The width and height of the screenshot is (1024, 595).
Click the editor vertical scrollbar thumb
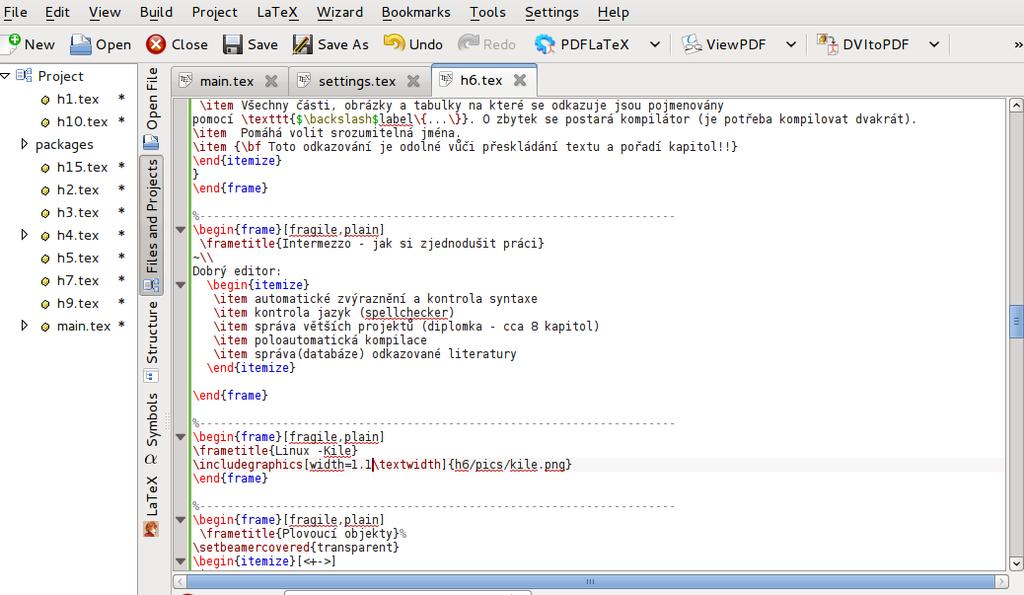[1016, 321]
